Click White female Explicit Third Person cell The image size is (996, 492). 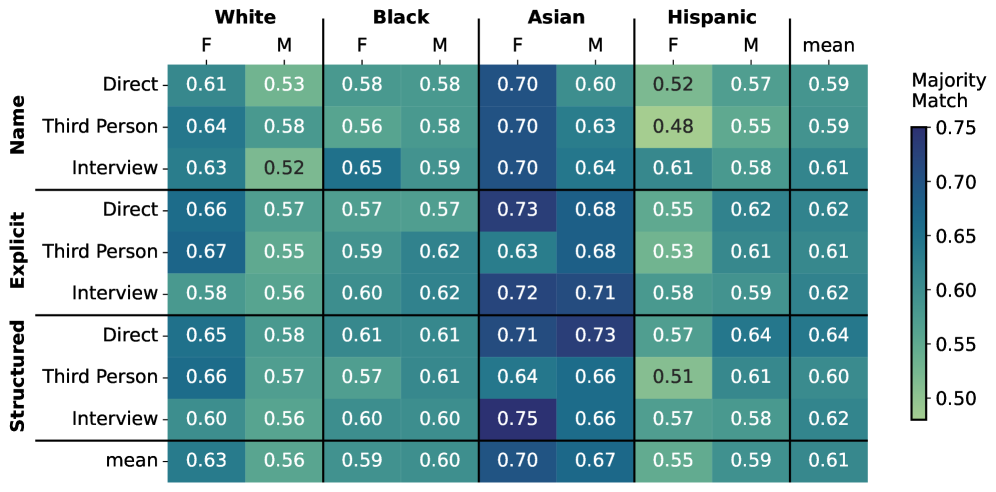(206, 251)
